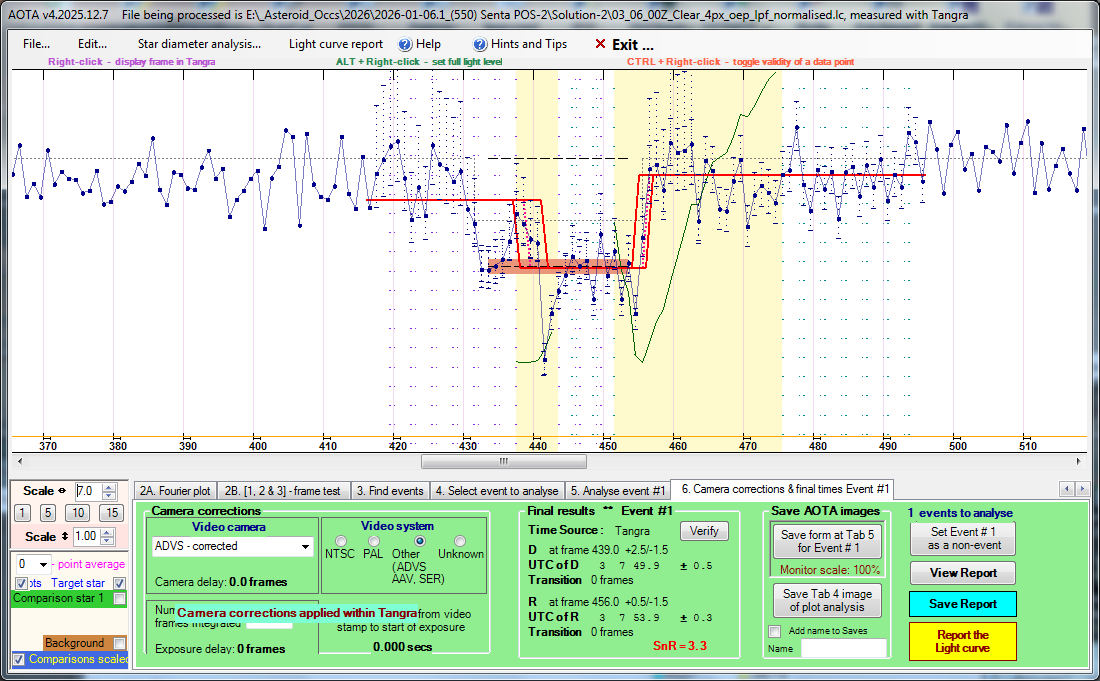Click the red X Exit icon
The image size is (1100, 681).
600,44
